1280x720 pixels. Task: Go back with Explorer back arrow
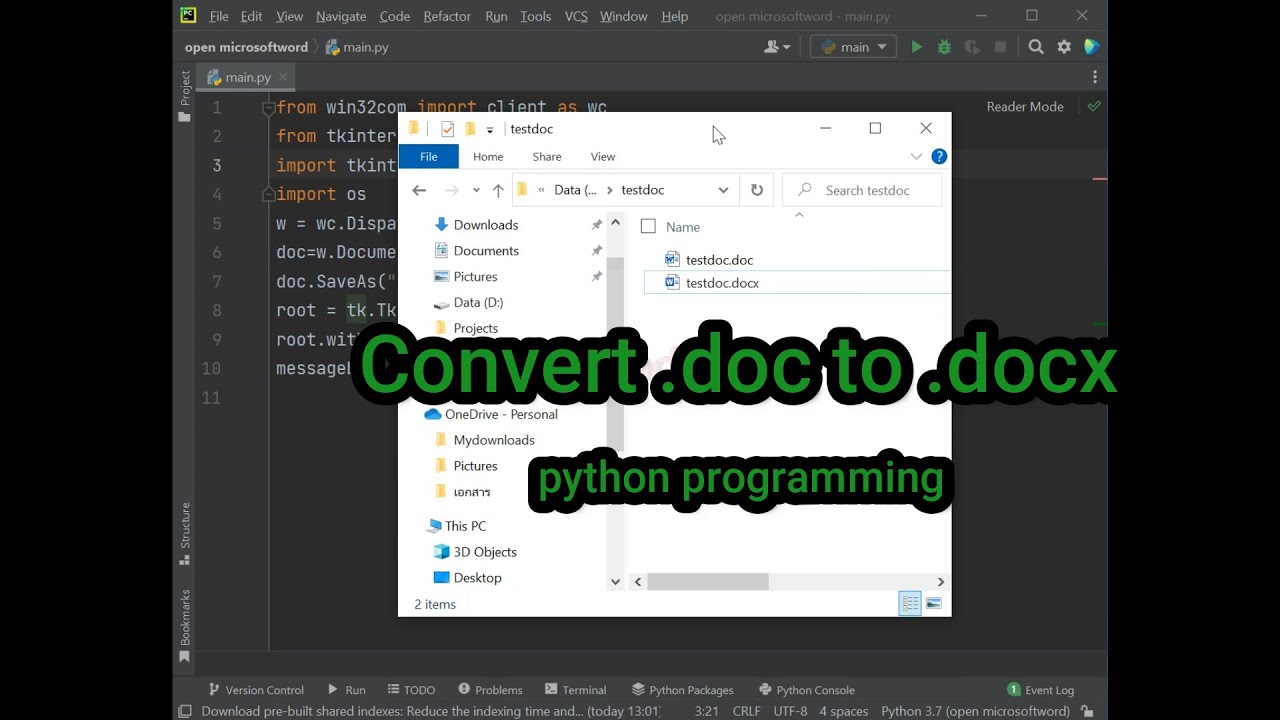[x=419, y=190]
